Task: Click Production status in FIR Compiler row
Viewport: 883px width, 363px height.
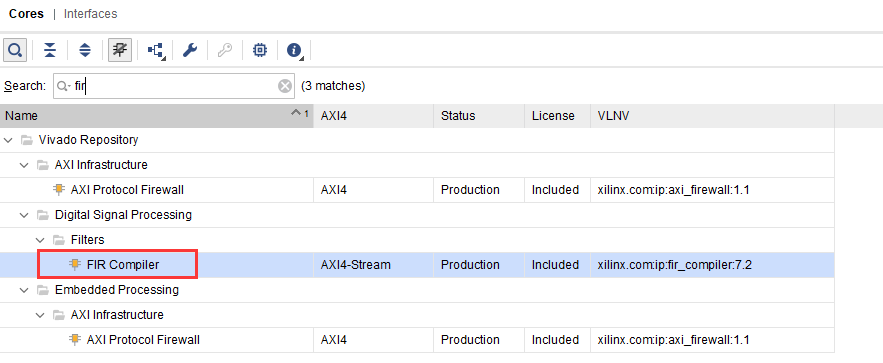Action: click(x=470, y=265)
